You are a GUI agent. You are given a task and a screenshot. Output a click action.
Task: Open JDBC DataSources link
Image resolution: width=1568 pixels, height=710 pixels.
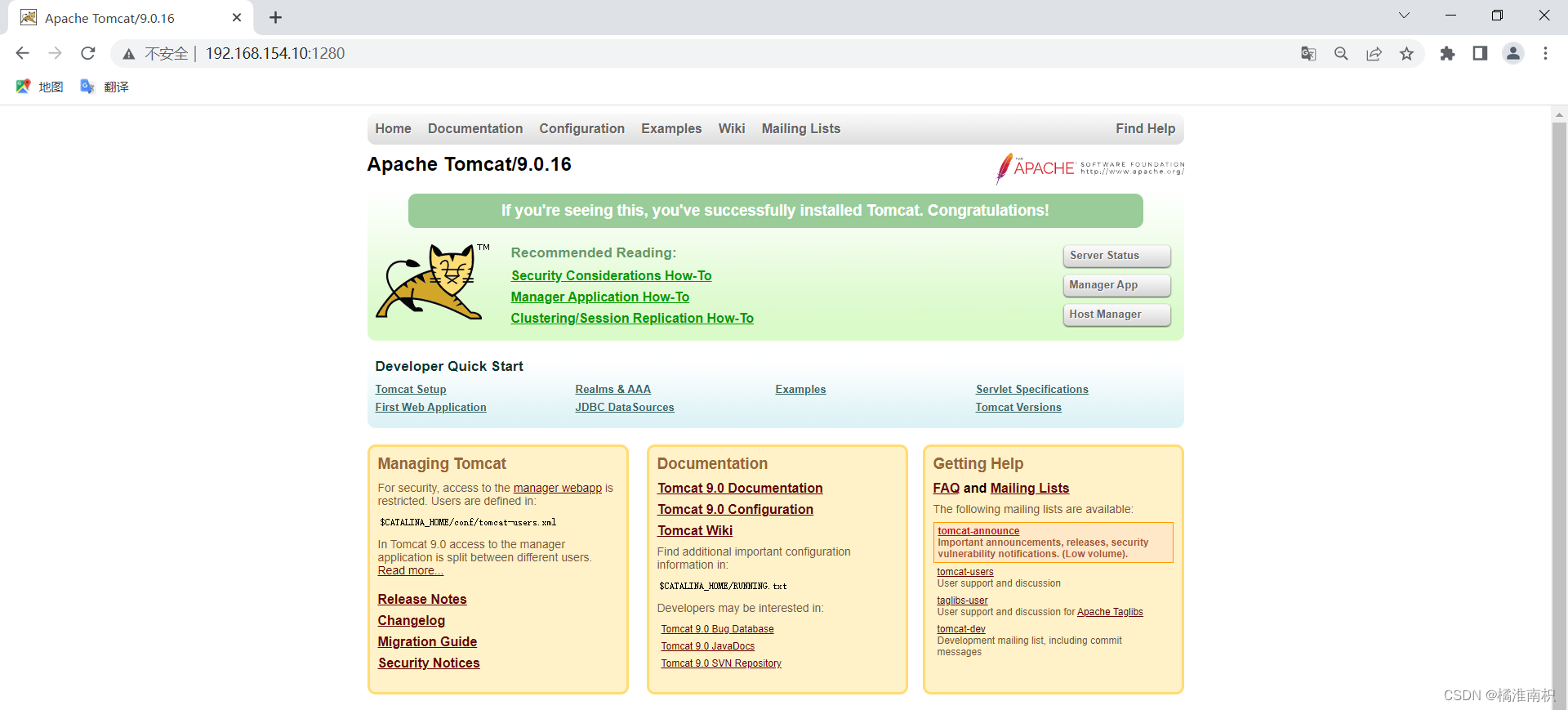625,407
